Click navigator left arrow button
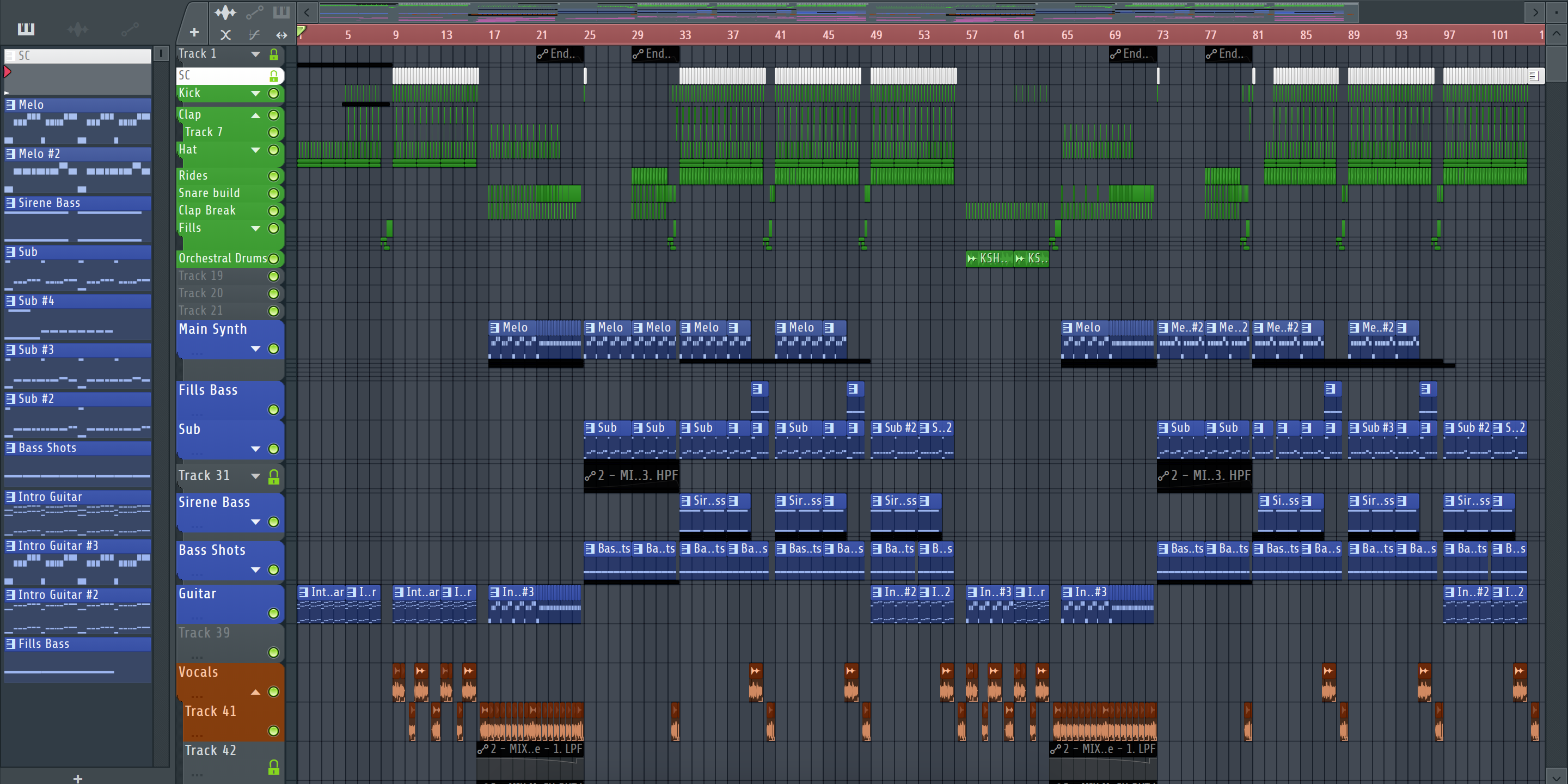The height and width of the screenshot is (784, 1568). (x=307, y=12)
